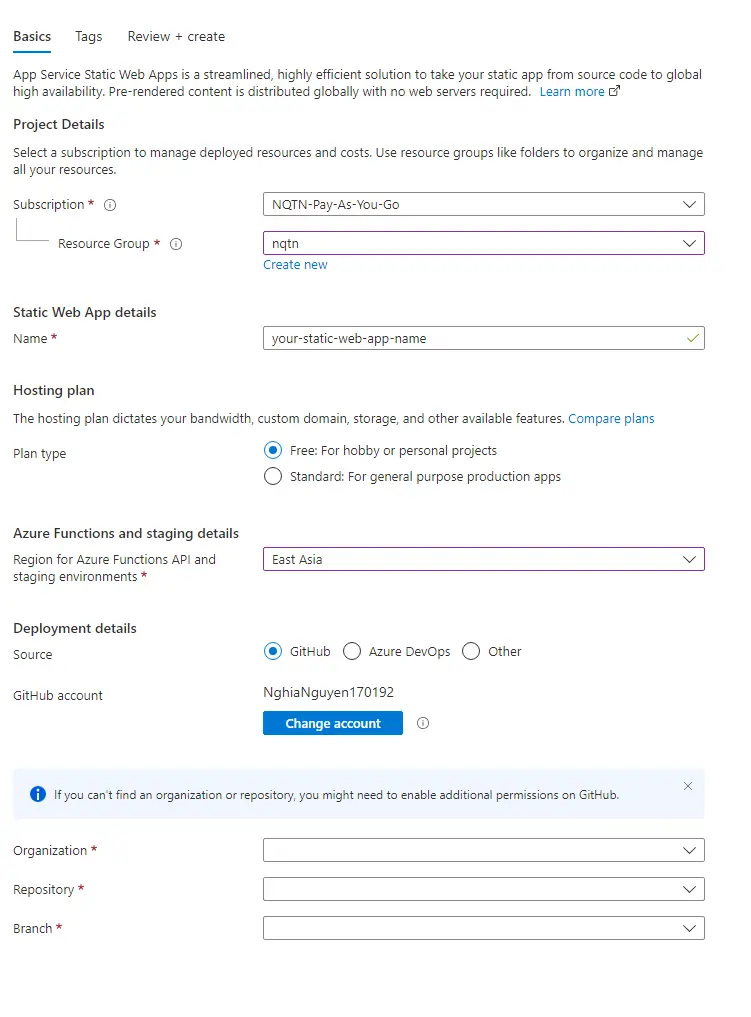Switch to the Tags tab

pos(88,36)
